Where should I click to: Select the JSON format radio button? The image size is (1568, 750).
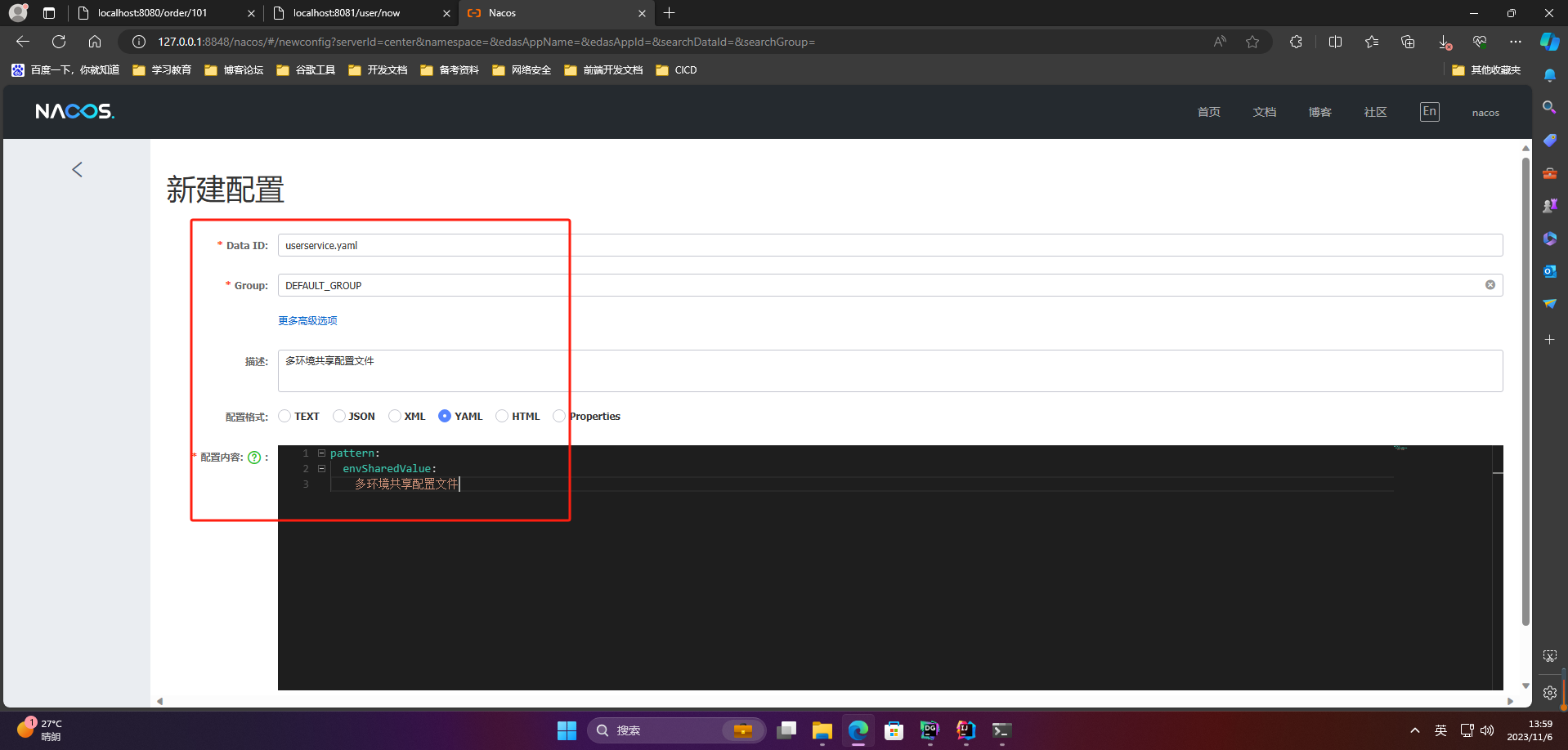[339, 416]
